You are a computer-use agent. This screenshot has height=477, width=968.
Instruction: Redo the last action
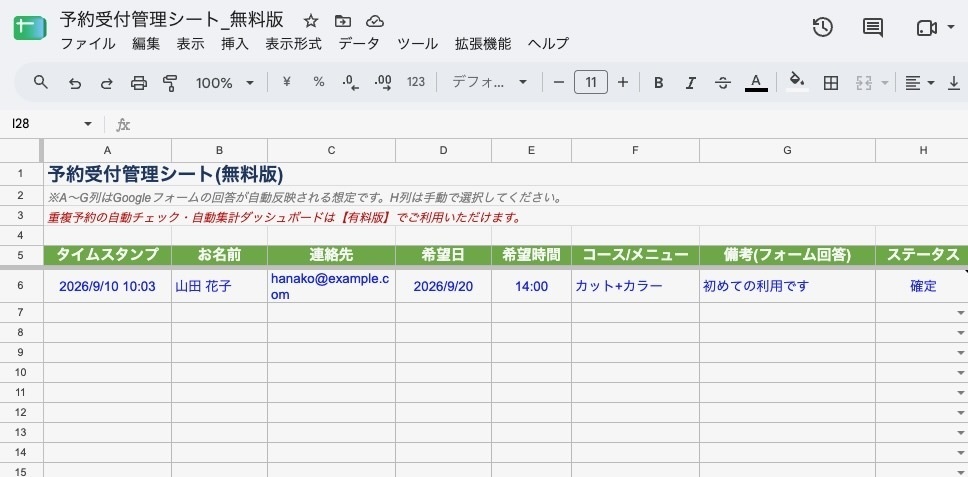click(x=107, y=83)
